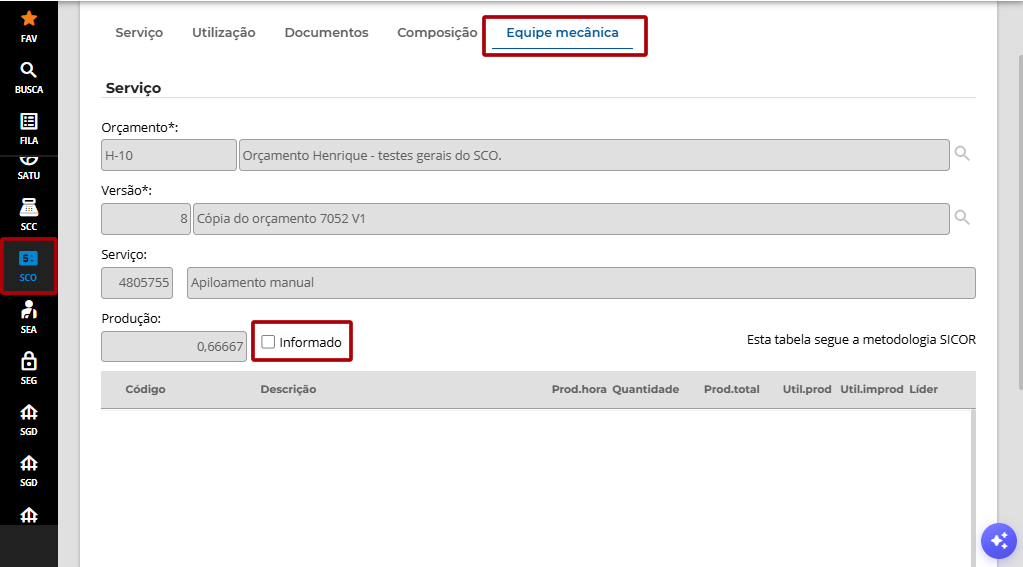1023x567 pixels.
Task: Click the search magnifier next to Versão
Action: pos(962,217)
